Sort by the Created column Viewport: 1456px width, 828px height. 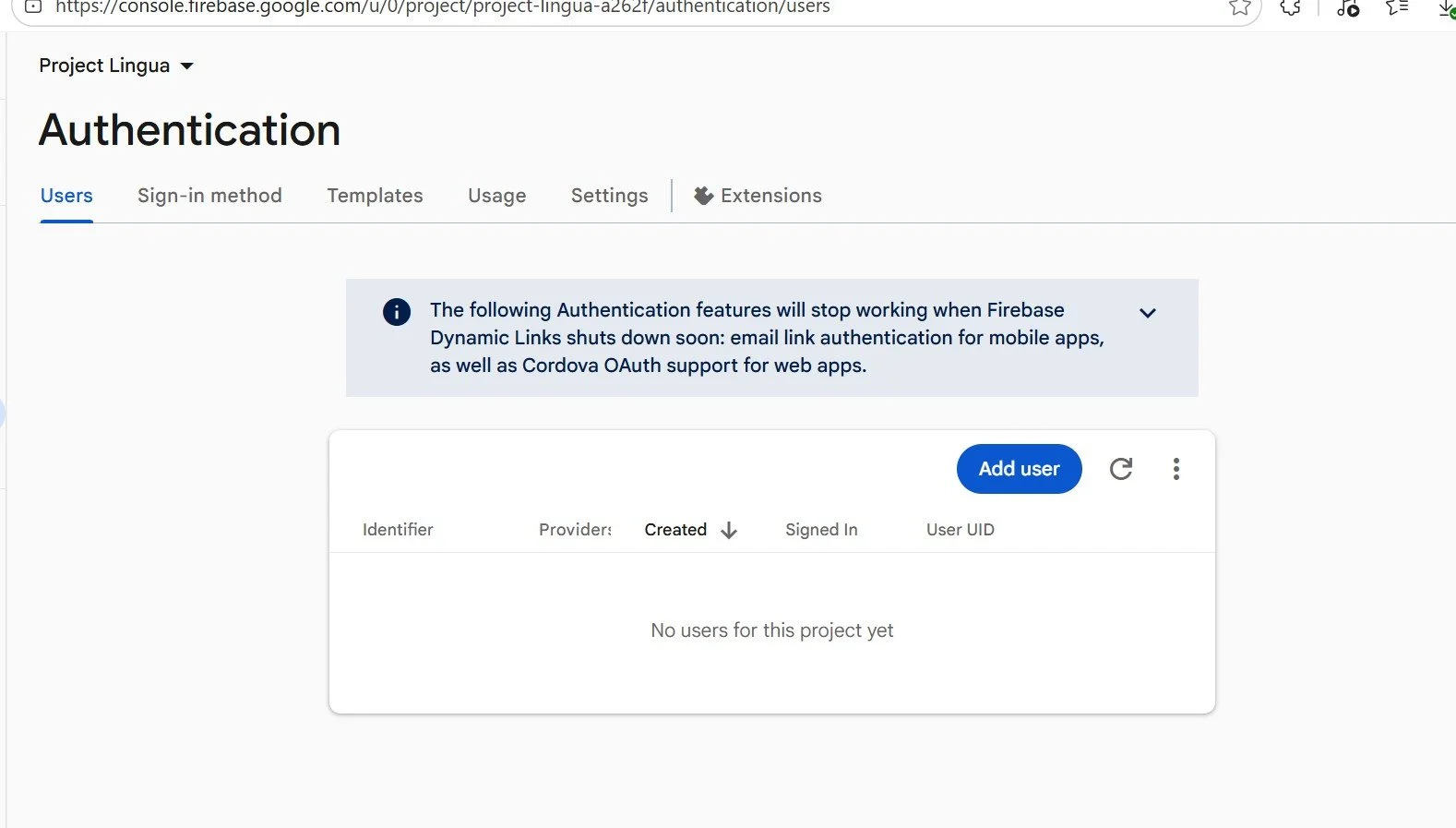pos(675,530)
